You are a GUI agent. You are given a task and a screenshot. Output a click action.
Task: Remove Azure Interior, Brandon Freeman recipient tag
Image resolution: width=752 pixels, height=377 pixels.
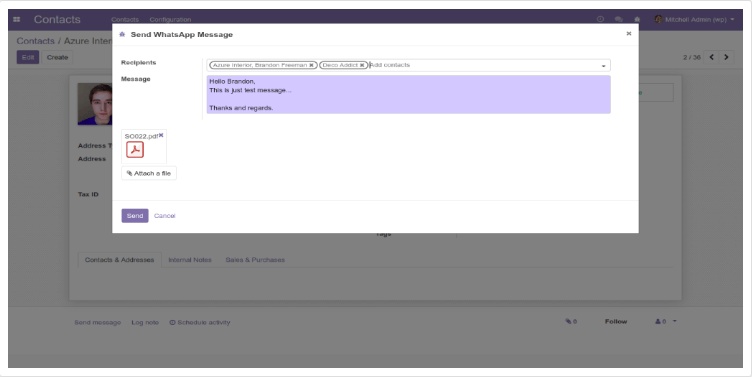point(311,65)
